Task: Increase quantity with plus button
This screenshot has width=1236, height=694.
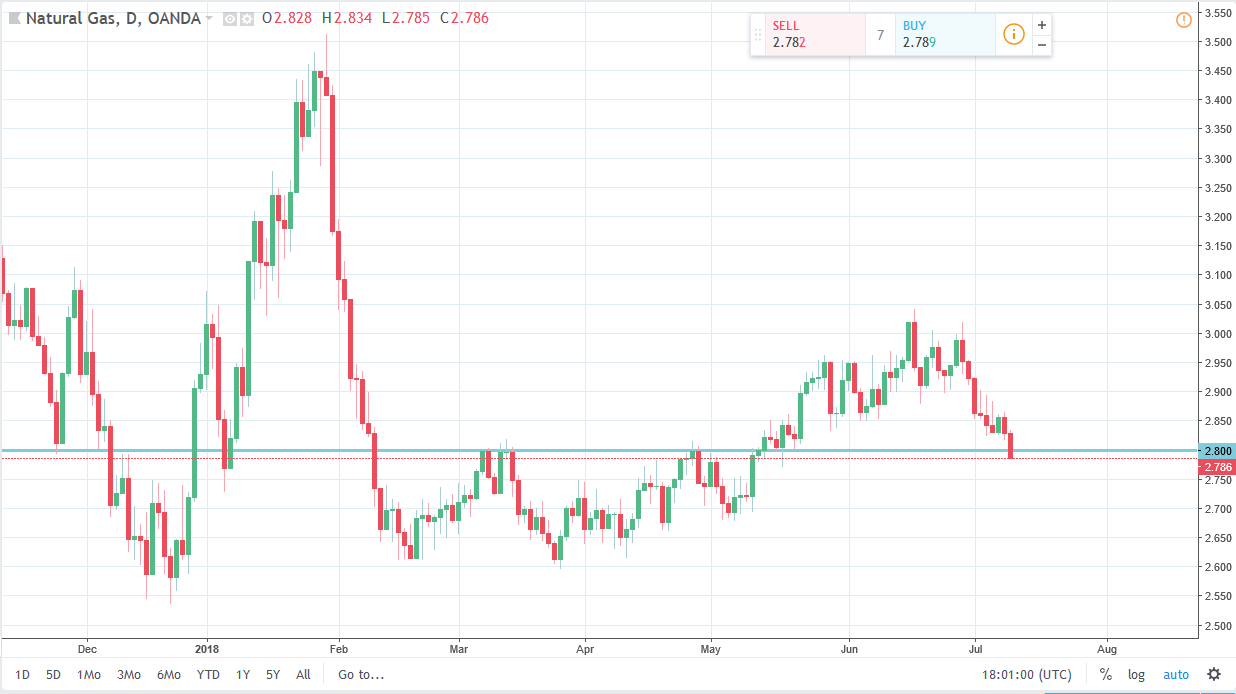Action: pos(1041,25)
